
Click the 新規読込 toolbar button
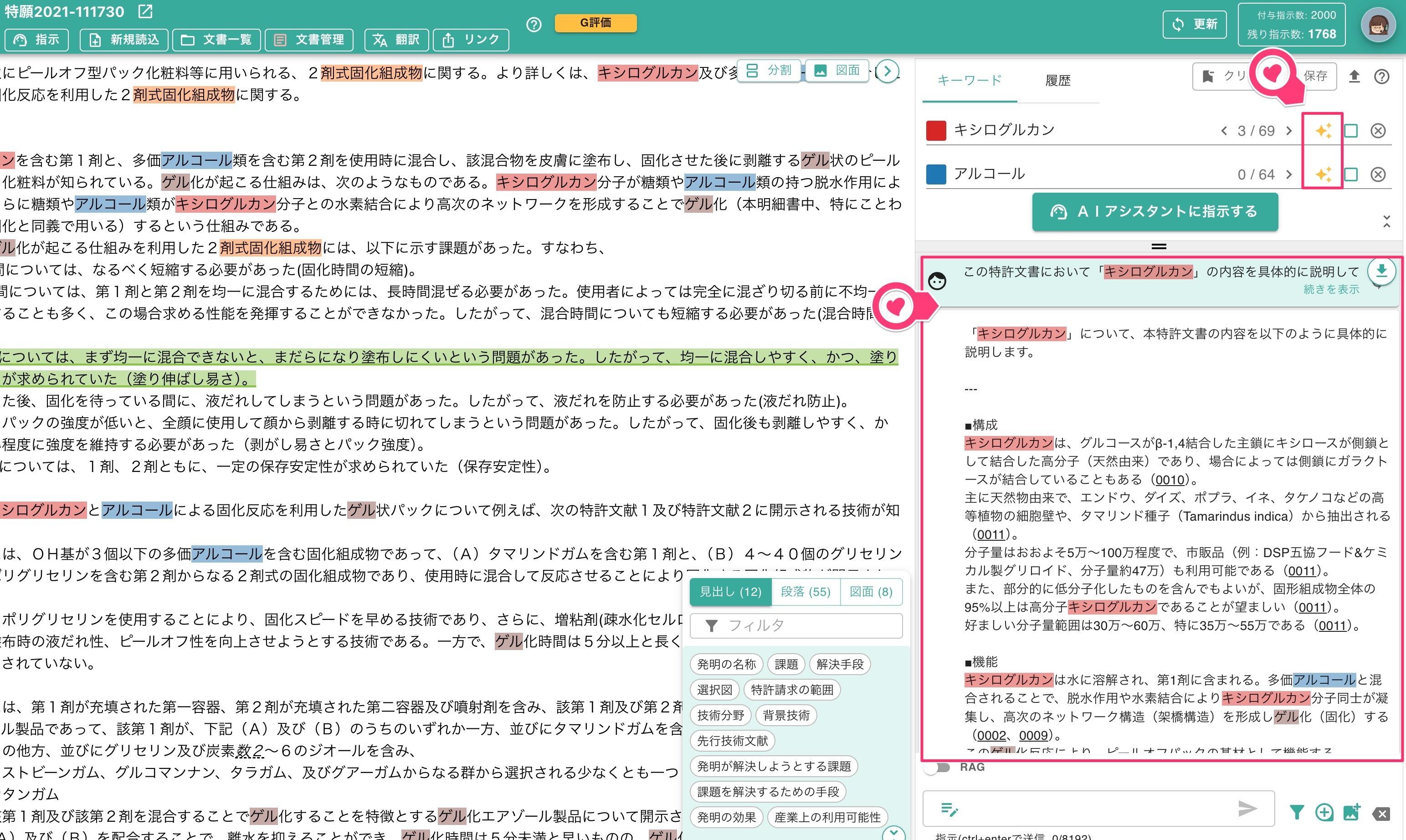124,40
